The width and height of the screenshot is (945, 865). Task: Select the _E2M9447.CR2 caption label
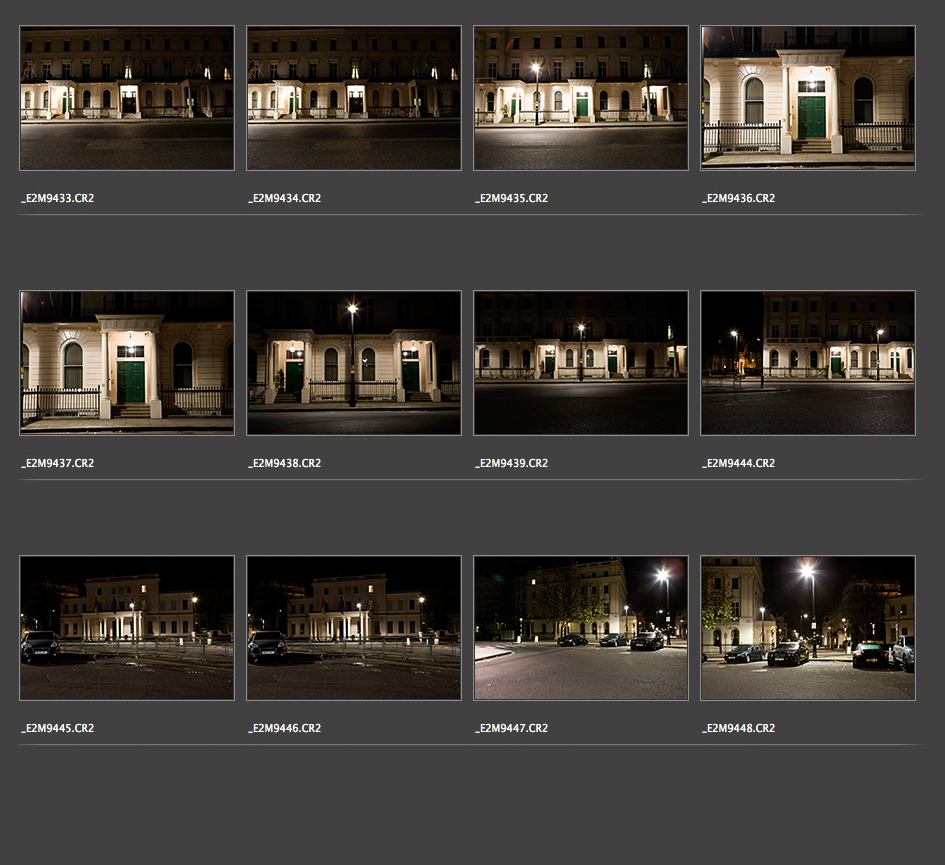pyautogui.click(x=512, y=729)
